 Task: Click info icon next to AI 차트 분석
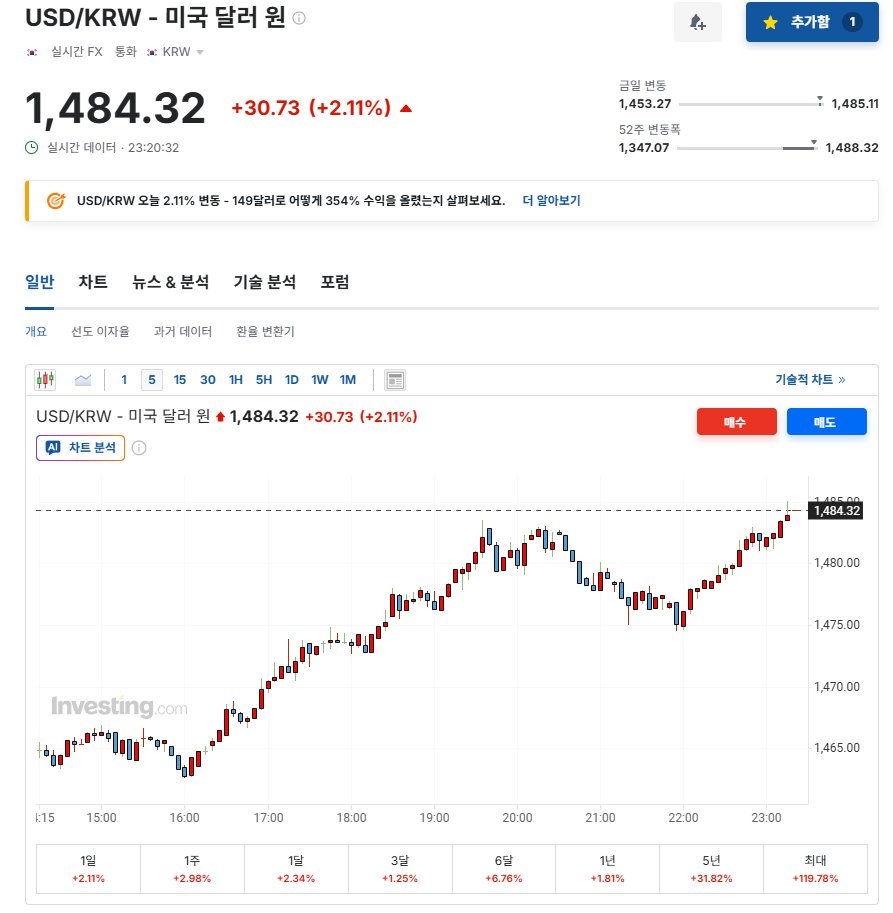139,448
